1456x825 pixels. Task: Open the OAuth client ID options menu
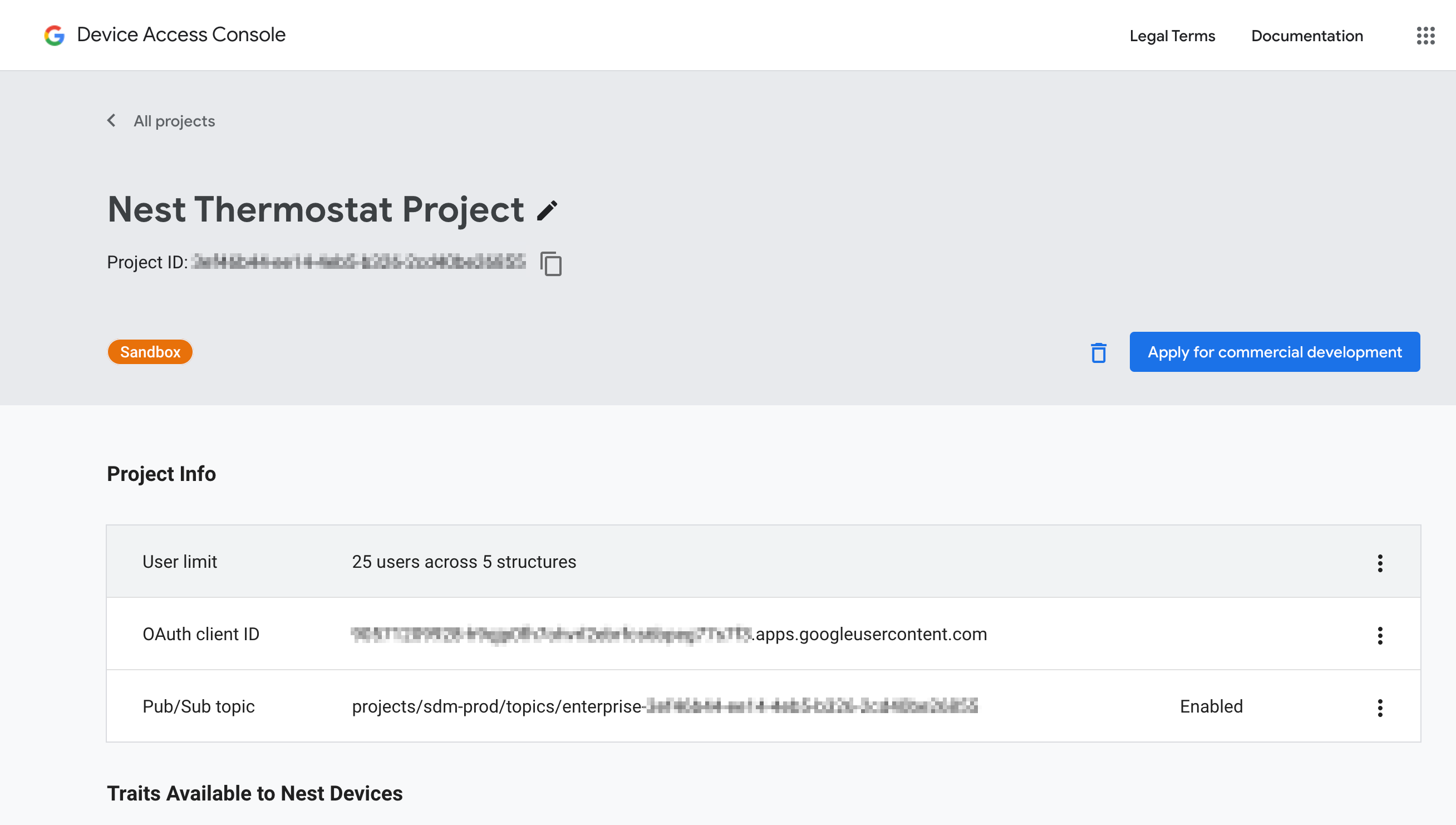click(1380, 635)
